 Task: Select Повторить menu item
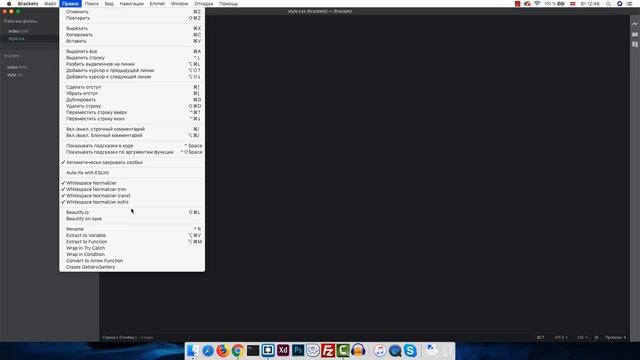click(x=132, y=18)
